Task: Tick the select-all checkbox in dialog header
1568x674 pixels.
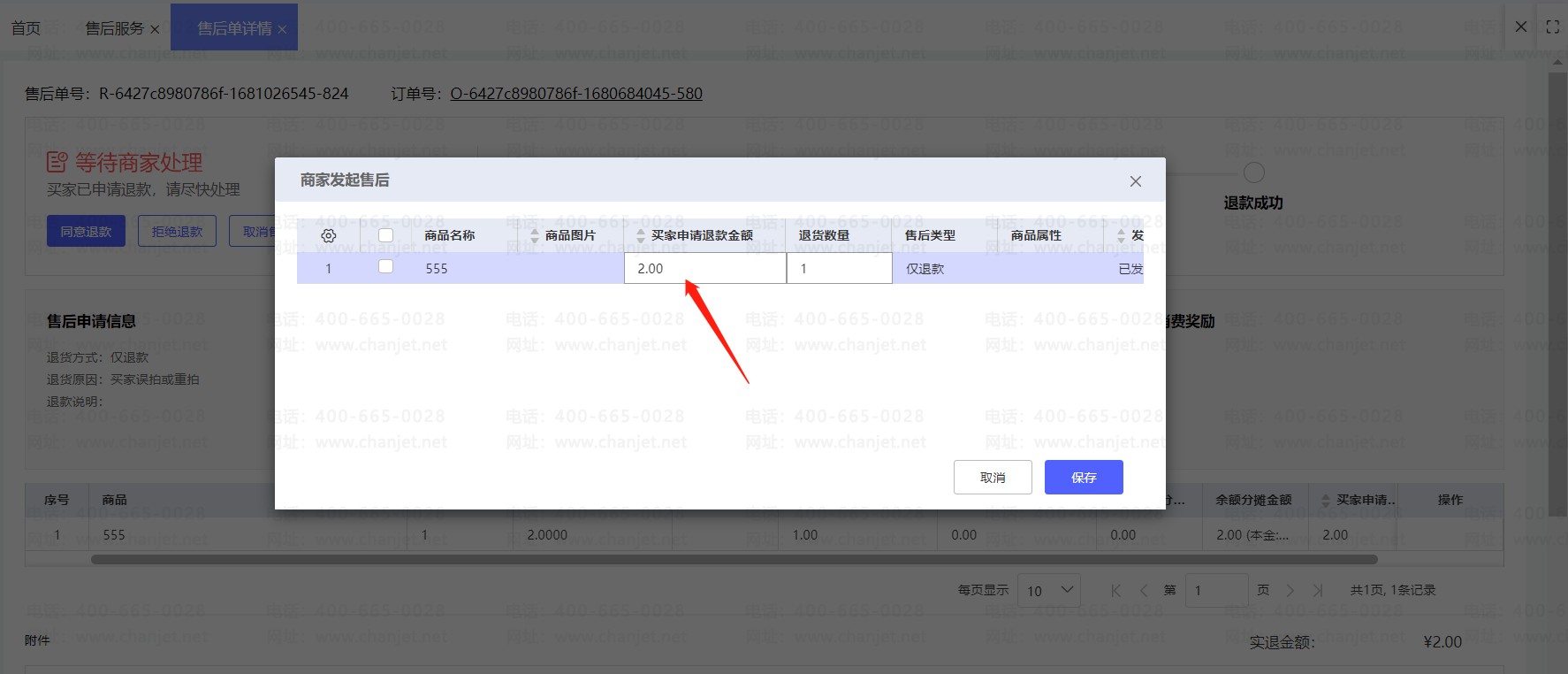Action: point(385,235)
